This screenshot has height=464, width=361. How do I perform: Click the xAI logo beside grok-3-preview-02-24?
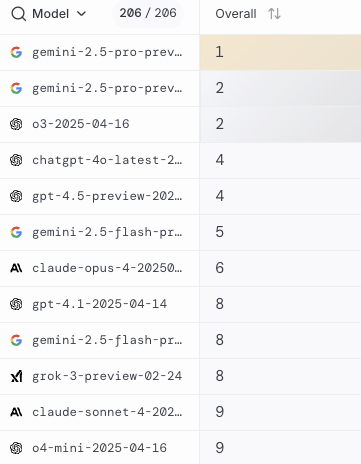16,376
